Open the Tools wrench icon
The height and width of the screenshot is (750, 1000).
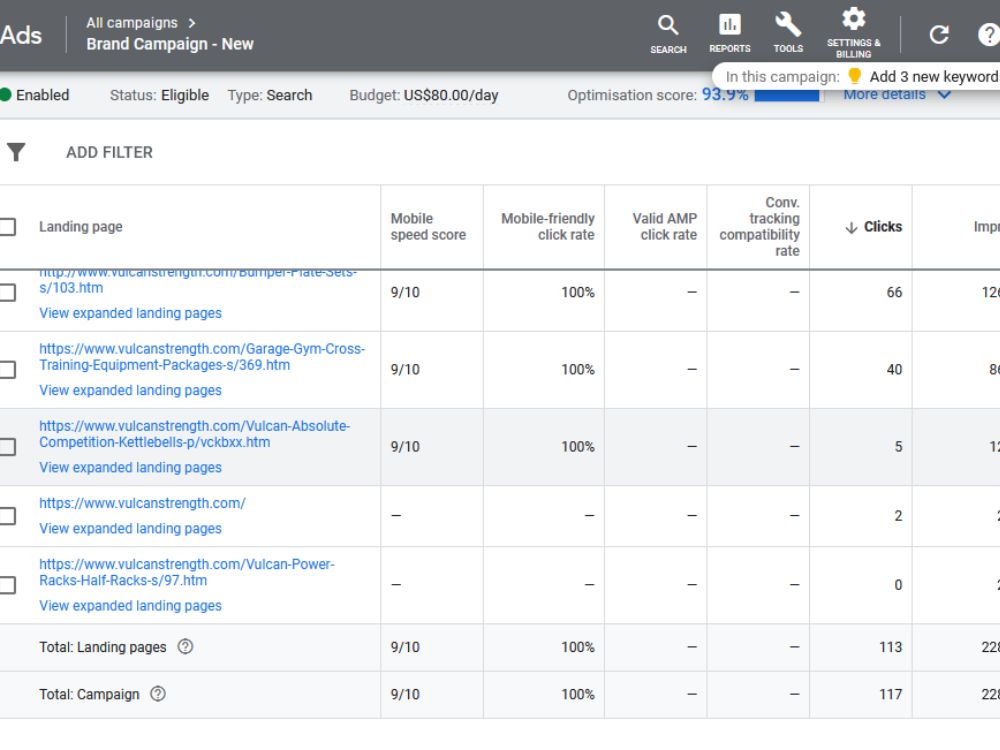pyautogui.click(x=788, y=24)
